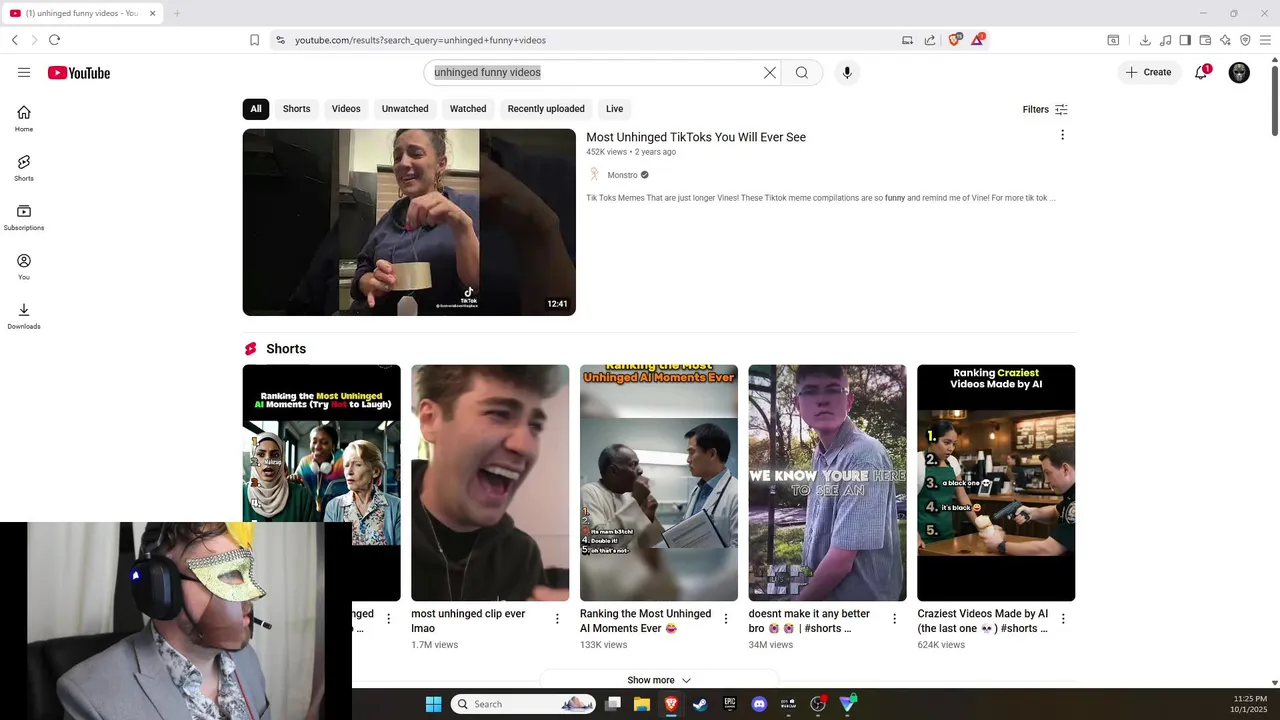Click the magnifier search button

[x=802, y=72]
